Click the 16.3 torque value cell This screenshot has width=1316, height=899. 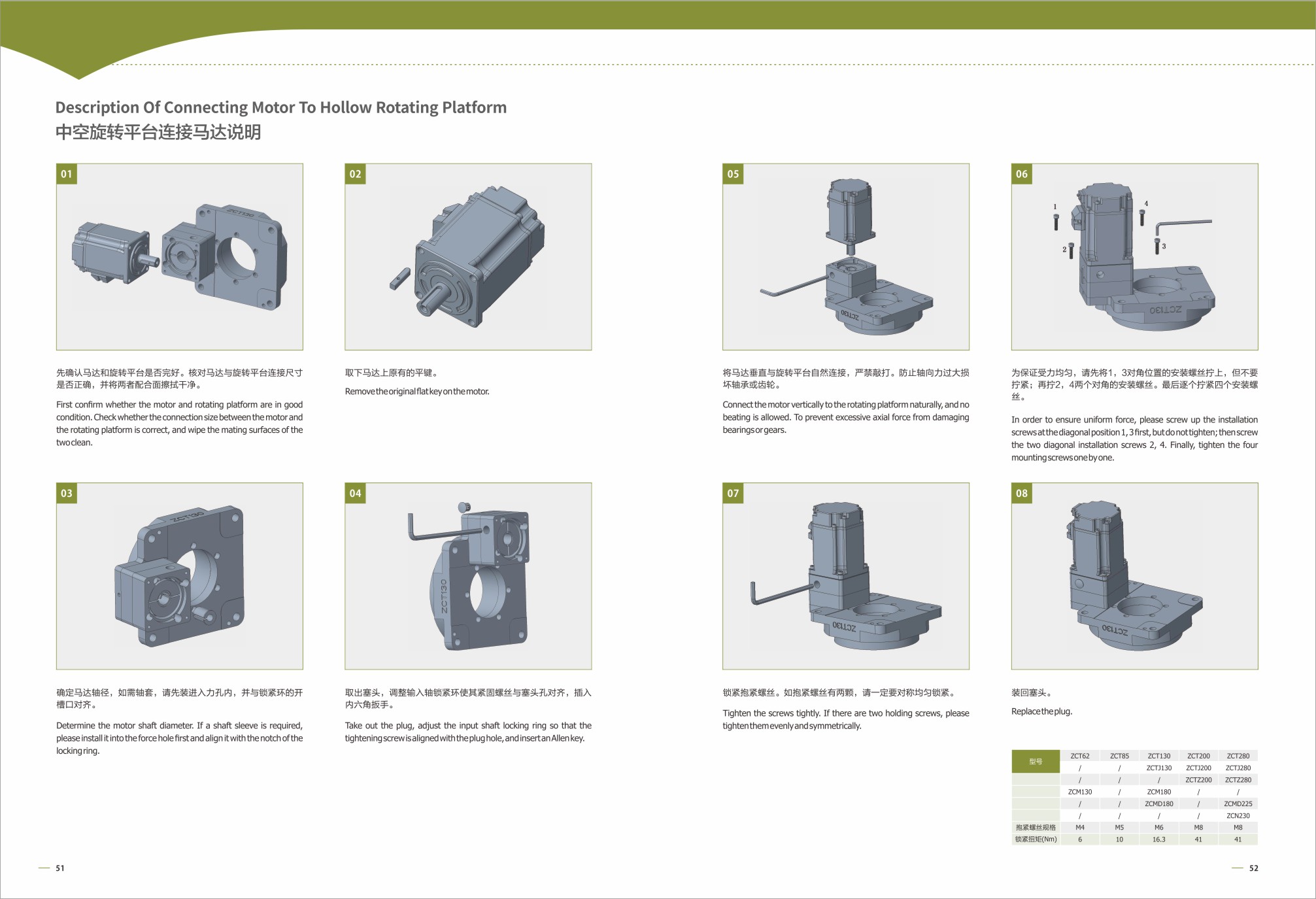(x=1159, y=840)
